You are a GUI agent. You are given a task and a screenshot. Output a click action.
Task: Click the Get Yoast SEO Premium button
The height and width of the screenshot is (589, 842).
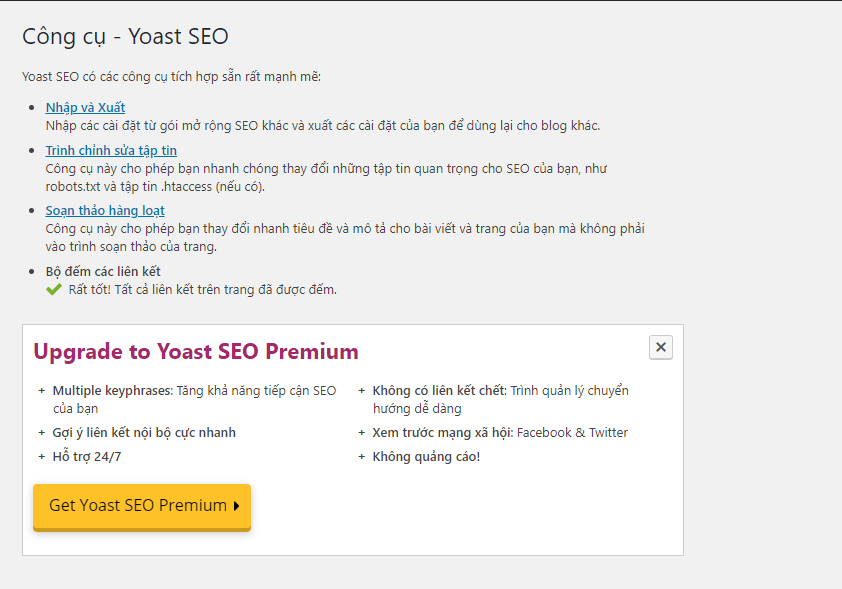[x=142, y=506]
